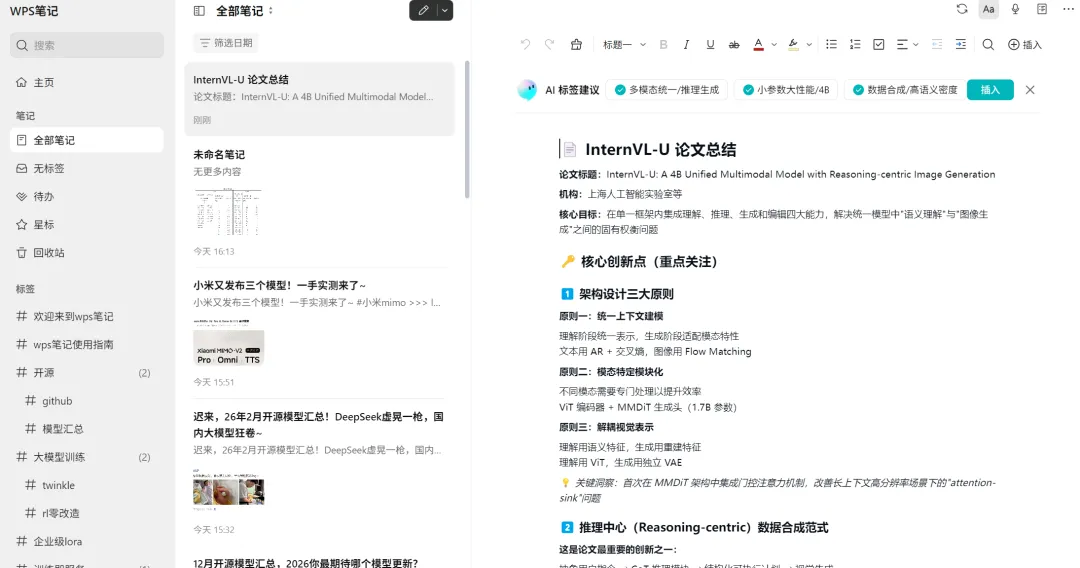Open the 标题一 heading style dropdown
The width and height of the screenshot is (1080, 568).
pos(624,45)
